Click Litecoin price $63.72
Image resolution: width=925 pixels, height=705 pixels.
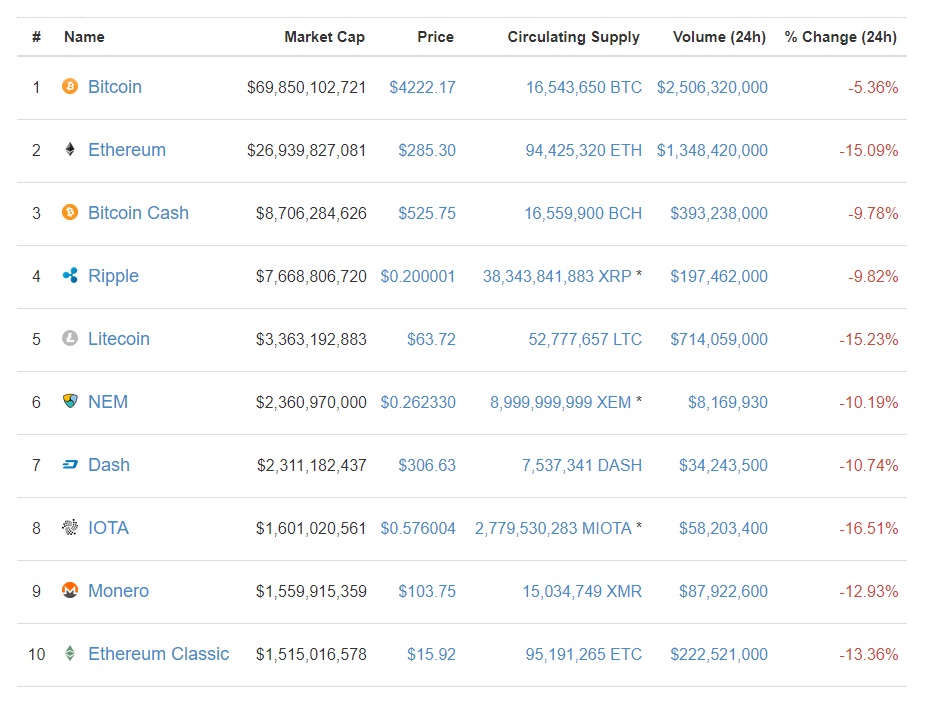(x=431, y=340)
